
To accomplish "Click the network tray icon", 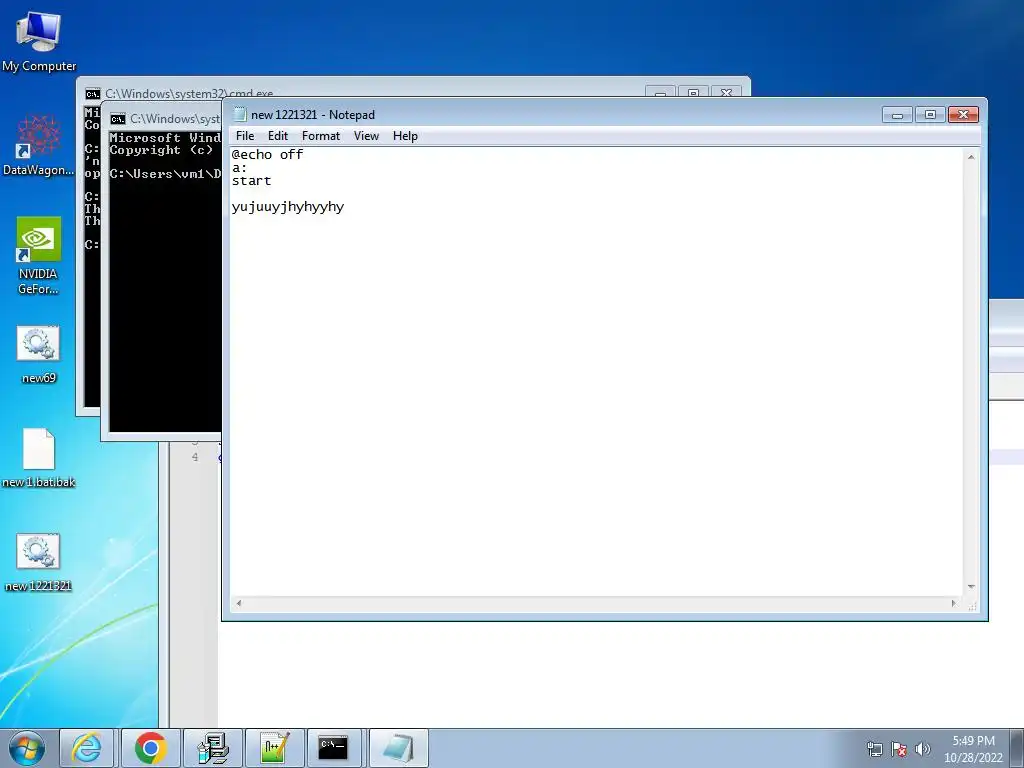I will (x=874, y=749).
